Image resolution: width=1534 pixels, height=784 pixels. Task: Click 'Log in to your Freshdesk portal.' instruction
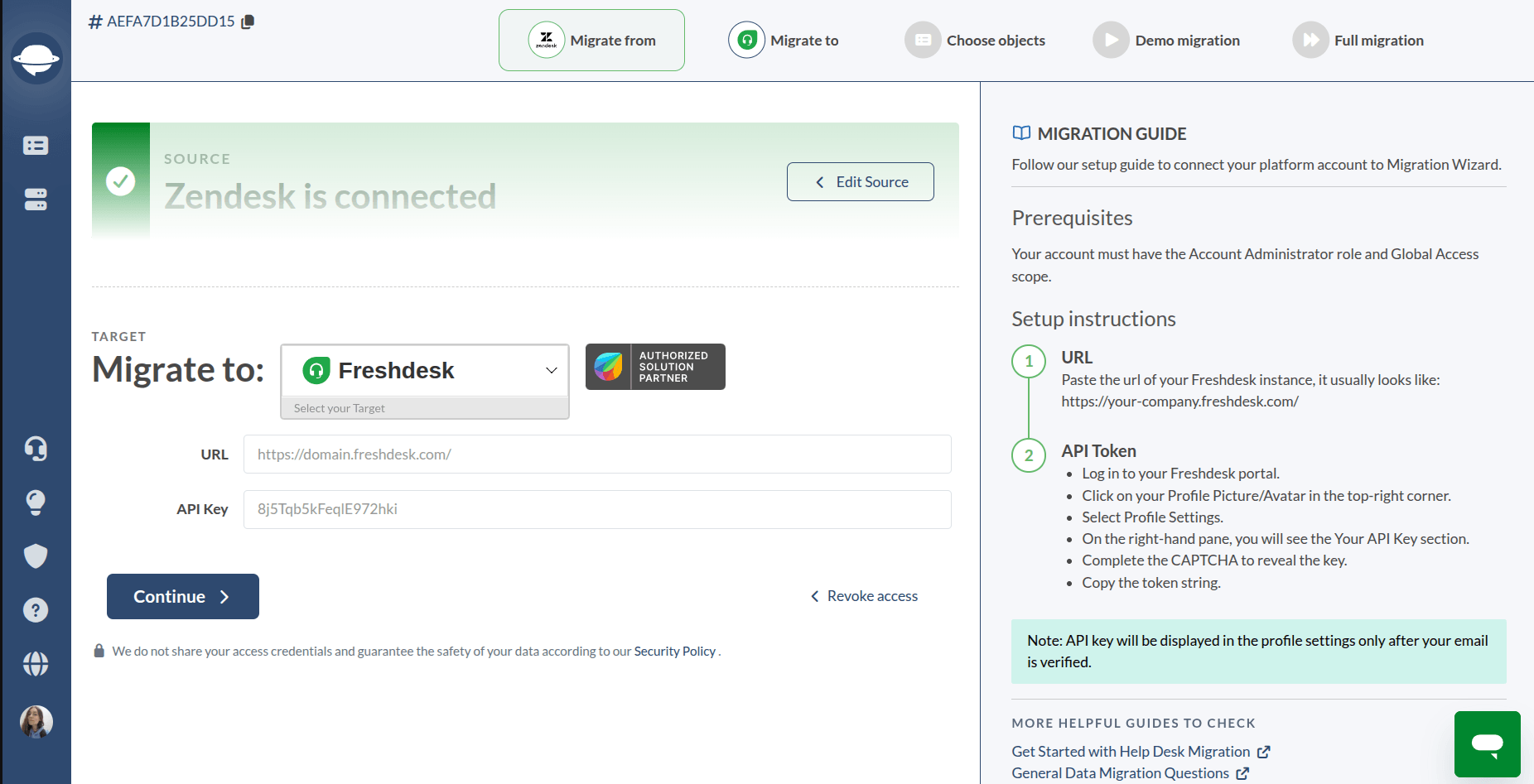(1180, 474)
